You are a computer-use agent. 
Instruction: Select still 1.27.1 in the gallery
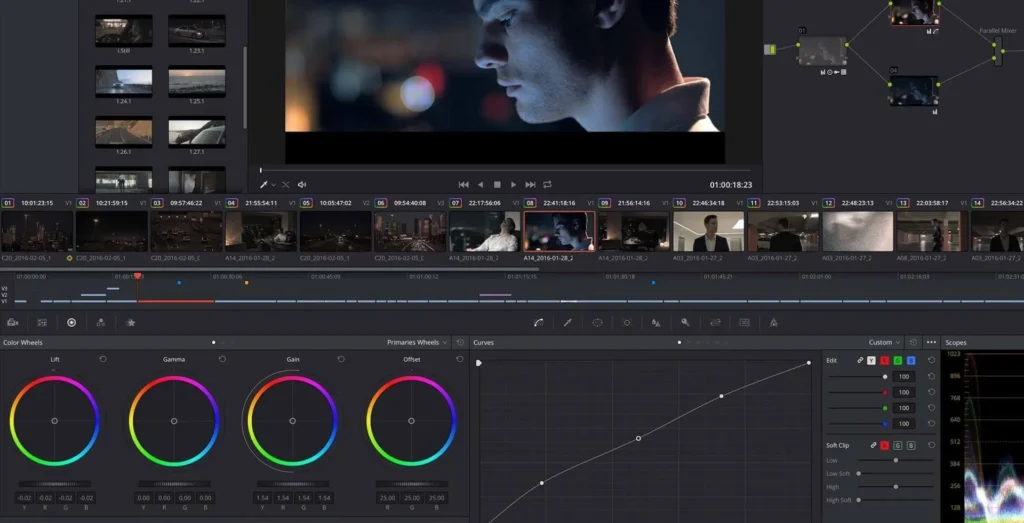click(x=197, y=132)
